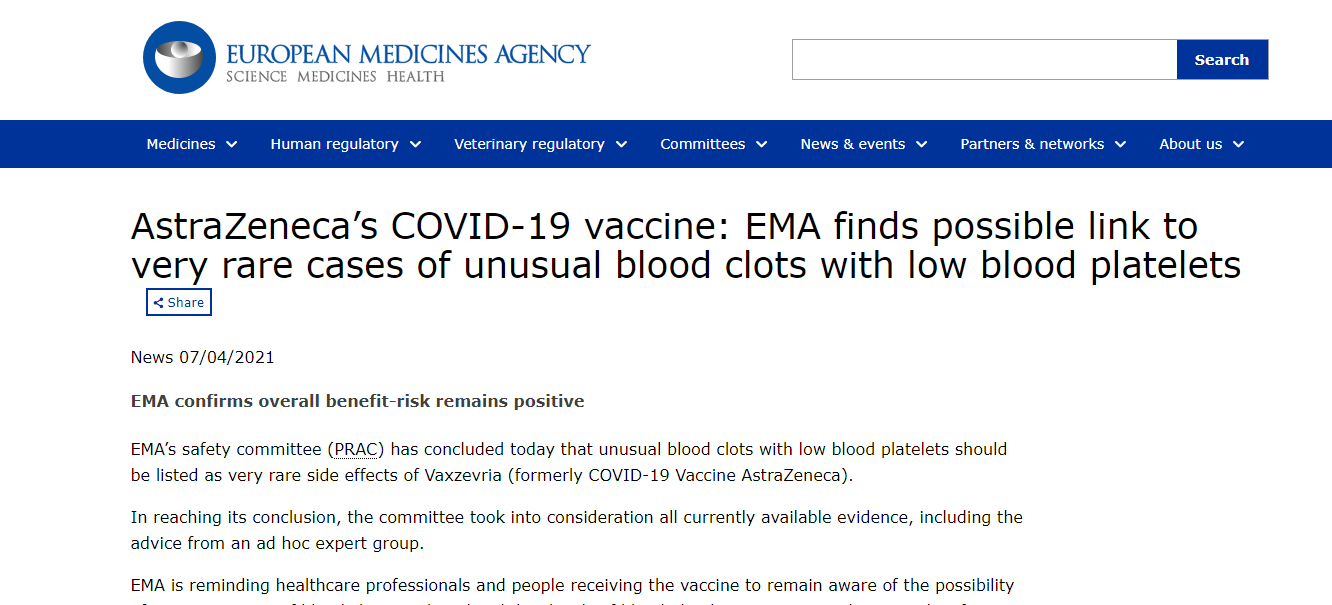
Task: Open the Partners & networks menu
Action: point(1032,144)
